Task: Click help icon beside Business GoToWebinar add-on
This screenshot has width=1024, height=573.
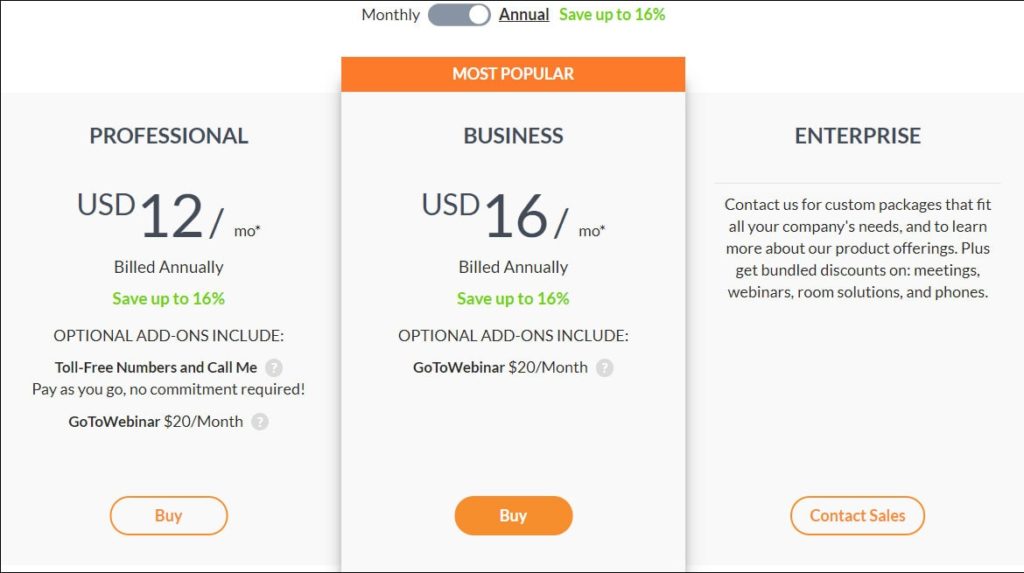Action: [605, 368]
